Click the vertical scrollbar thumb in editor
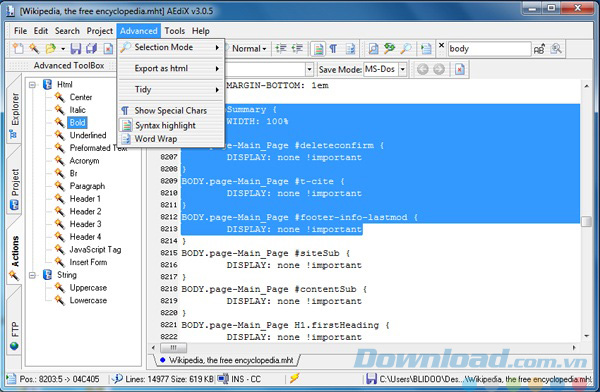600x392 pixels. pos(586,221)
